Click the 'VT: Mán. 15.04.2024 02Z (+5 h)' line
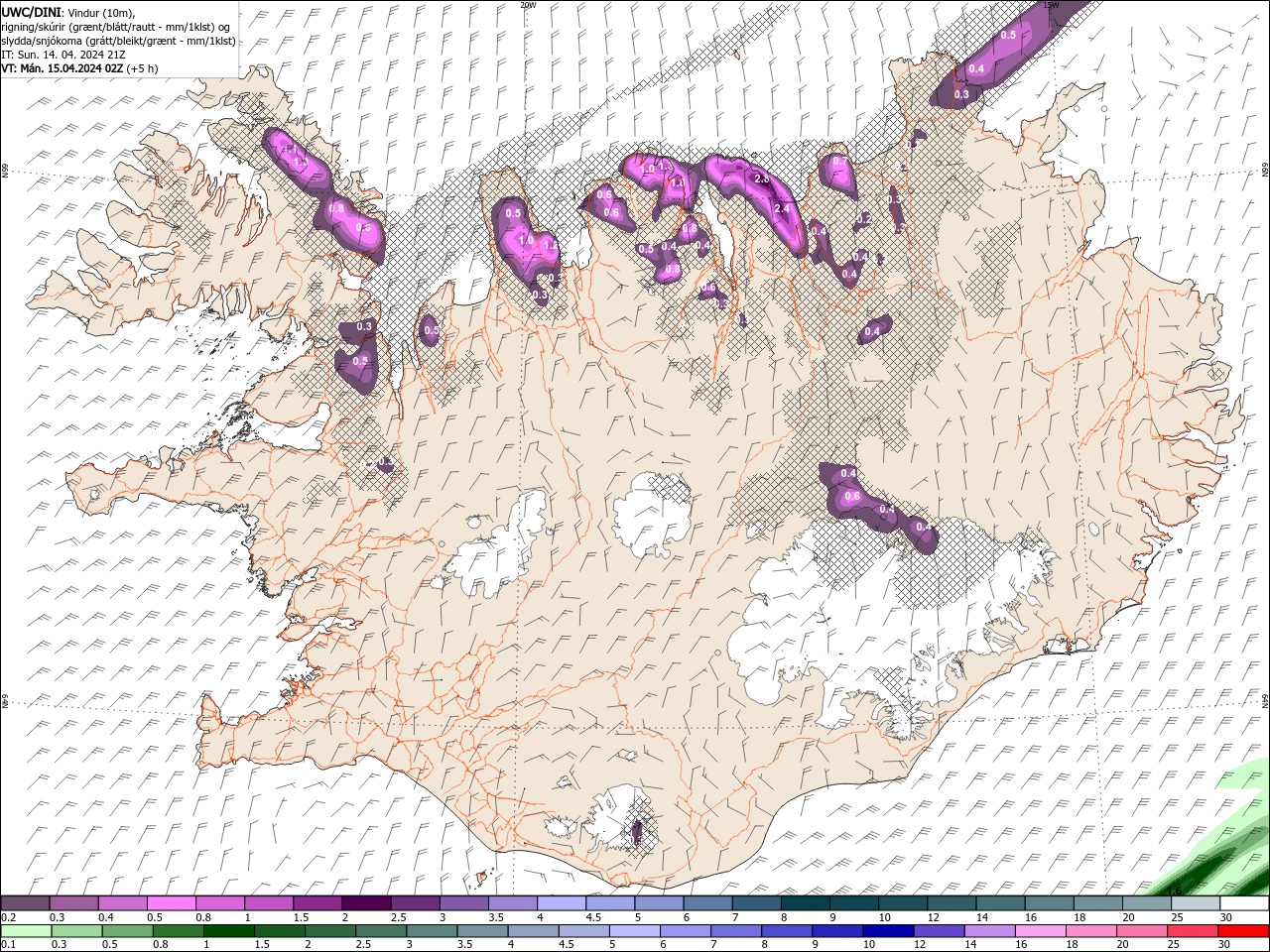Viewport: 1270px width, 952px height. coord(79,68)
